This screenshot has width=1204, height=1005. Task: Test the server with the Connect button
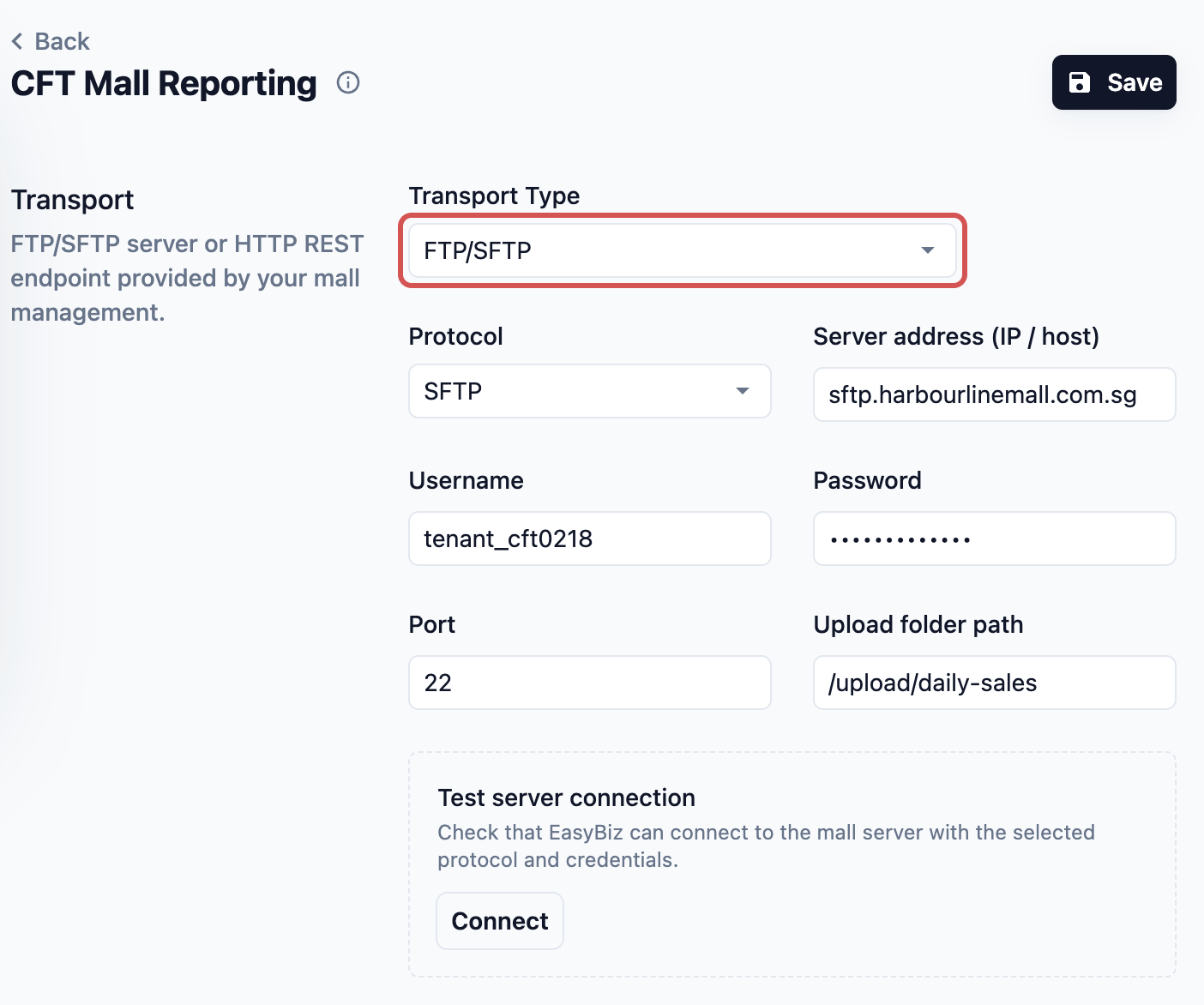pyautogui.click(x=500, y=921)
